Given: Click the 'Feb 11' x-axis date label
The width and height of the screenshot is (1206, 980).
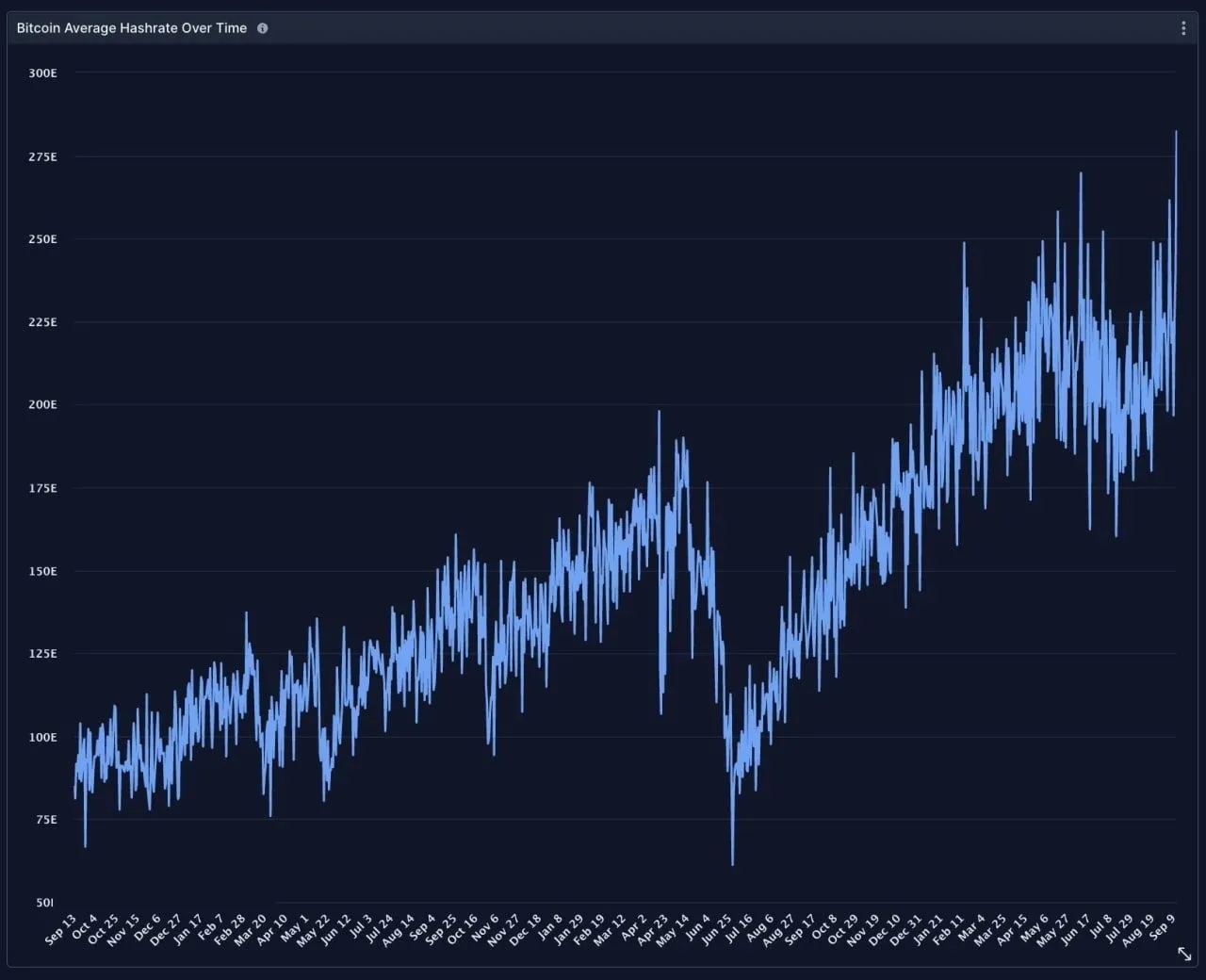Looking at the screenshot, I should click(x=948, y=929).
